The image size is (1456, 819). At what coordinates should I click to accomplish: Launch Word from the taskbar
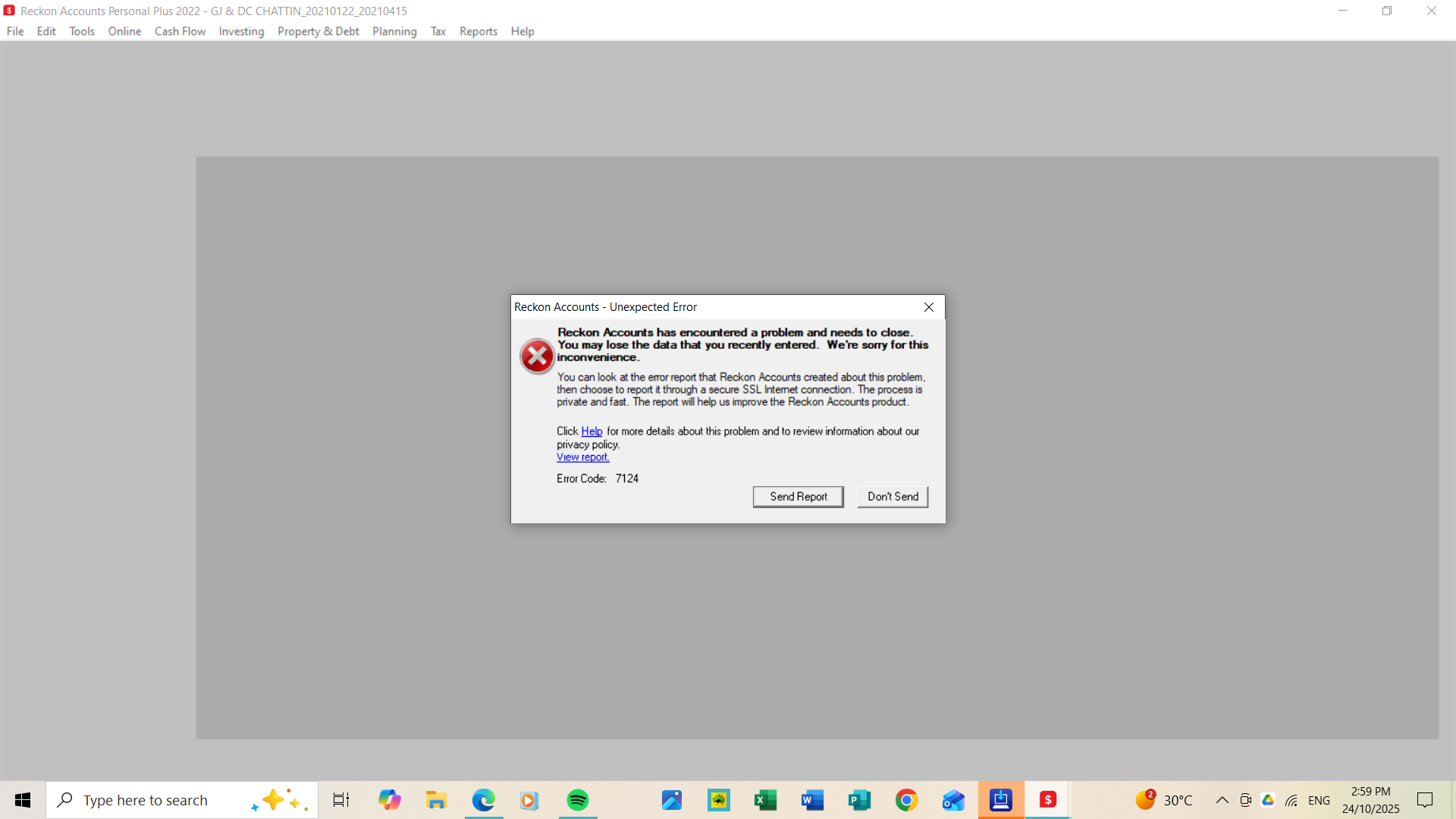coord(812,800)
